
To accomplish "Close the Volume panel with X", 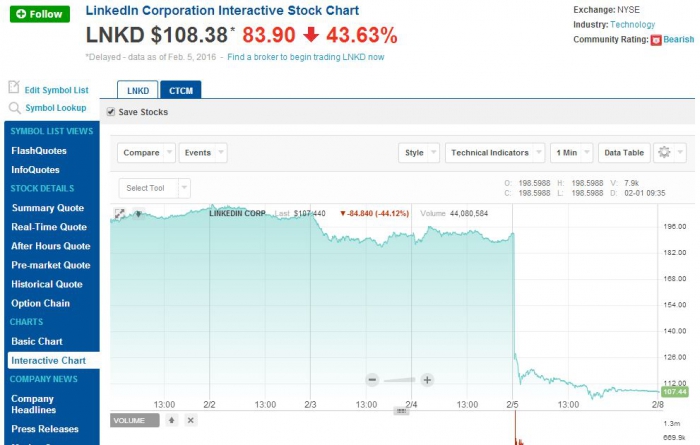I will (191, 420).
